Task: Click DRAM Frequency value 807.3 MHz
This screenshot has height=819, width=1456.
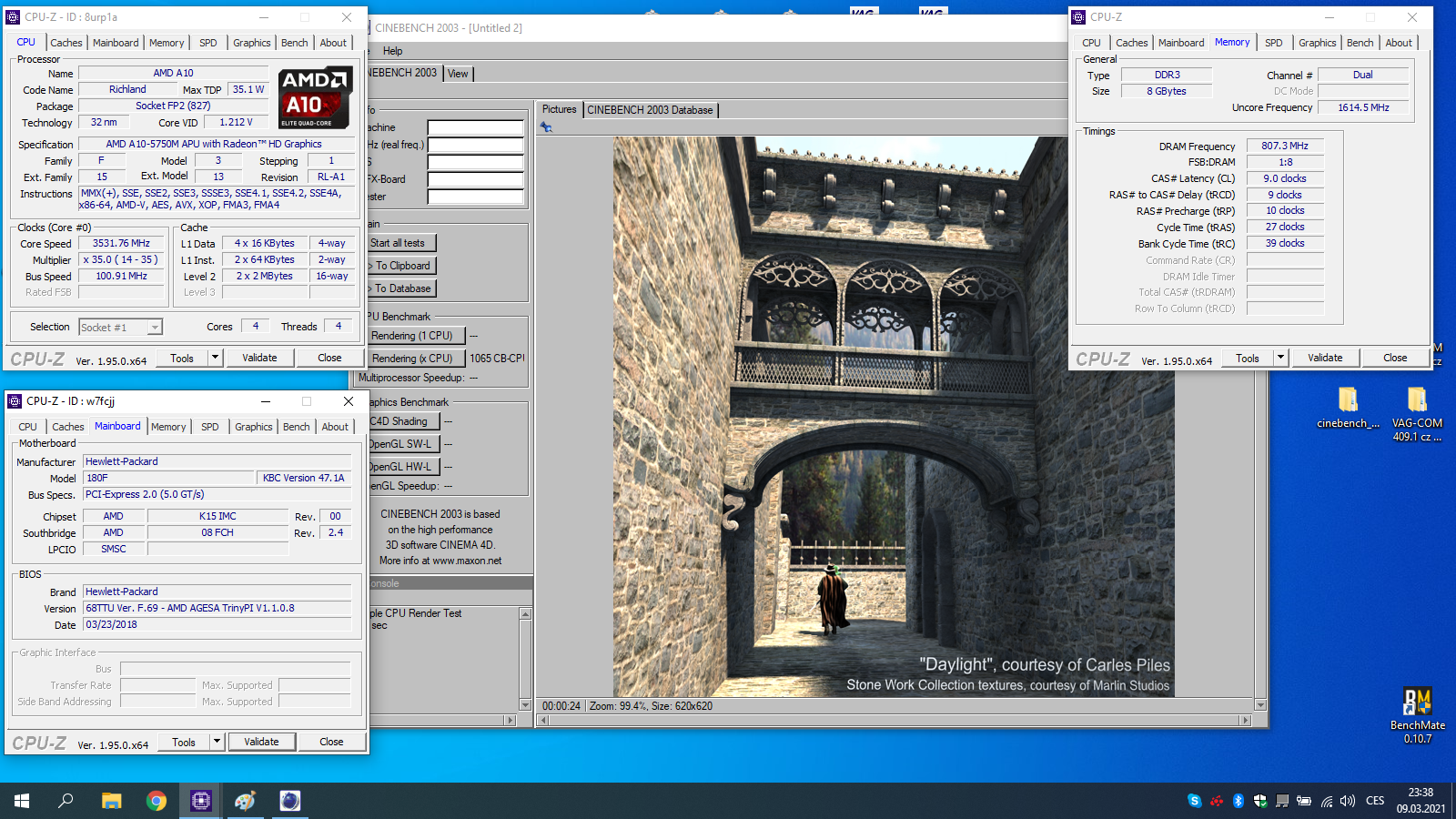Action: [x=1285, y=146]
